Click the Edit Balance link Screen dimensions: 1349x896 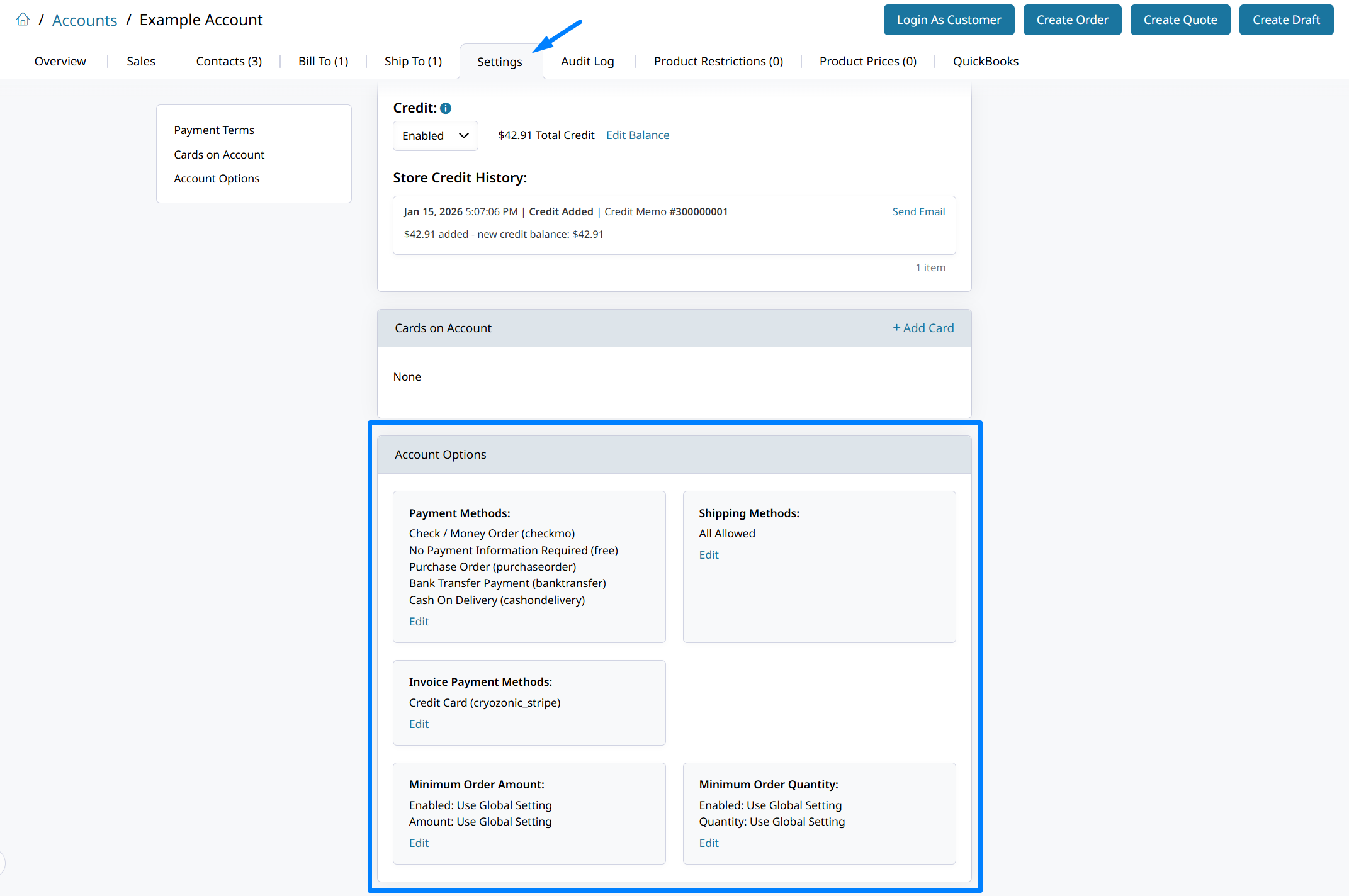pos(637,135)
